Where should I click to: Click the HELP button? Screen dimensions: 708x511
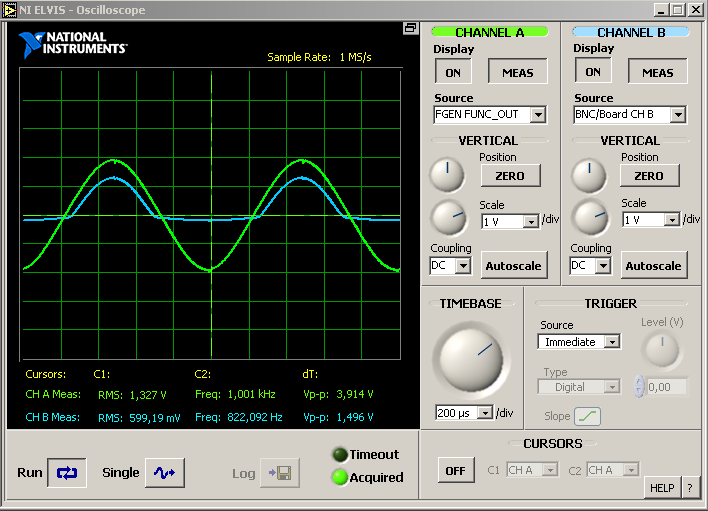coord(662,488)
